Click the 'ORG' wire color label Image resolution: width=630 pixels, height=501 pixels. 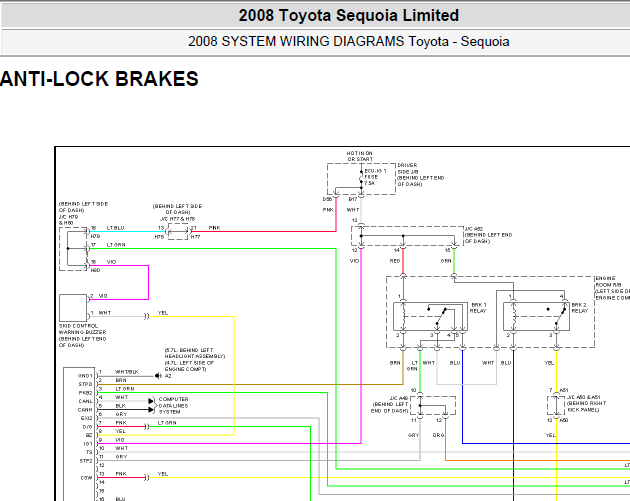[438, 435]
